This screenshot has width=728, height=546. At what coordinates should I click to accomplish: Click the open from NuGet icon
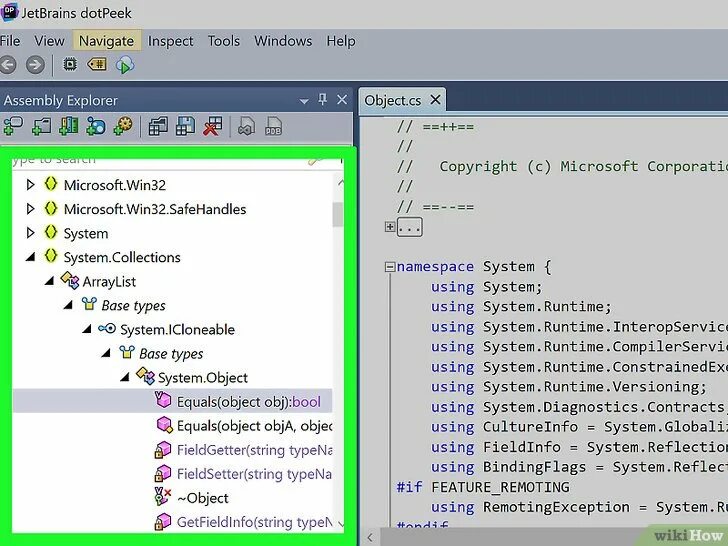tap(96, 126)
